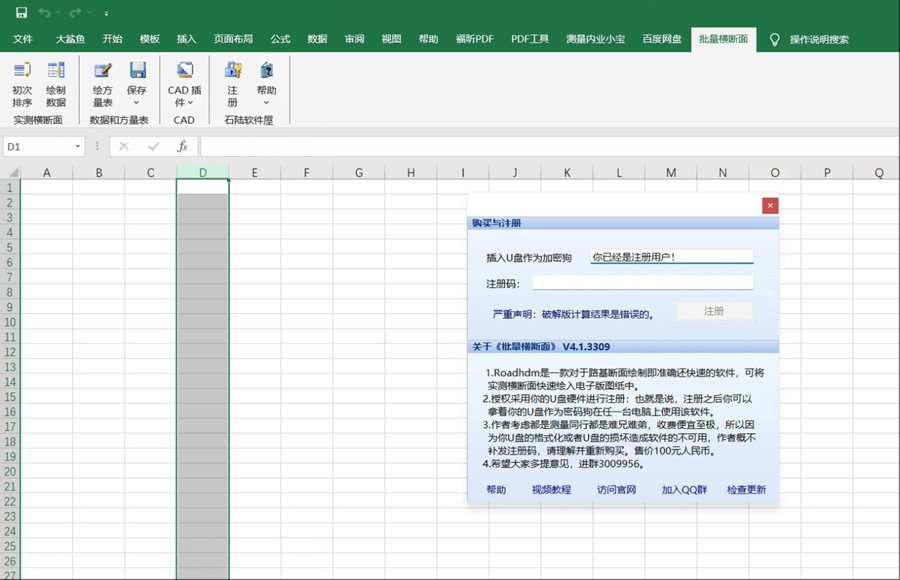Click the 绘方量表 ribbon icon
The width and height of the screenshot is (900, 580).
pos(103,84)
